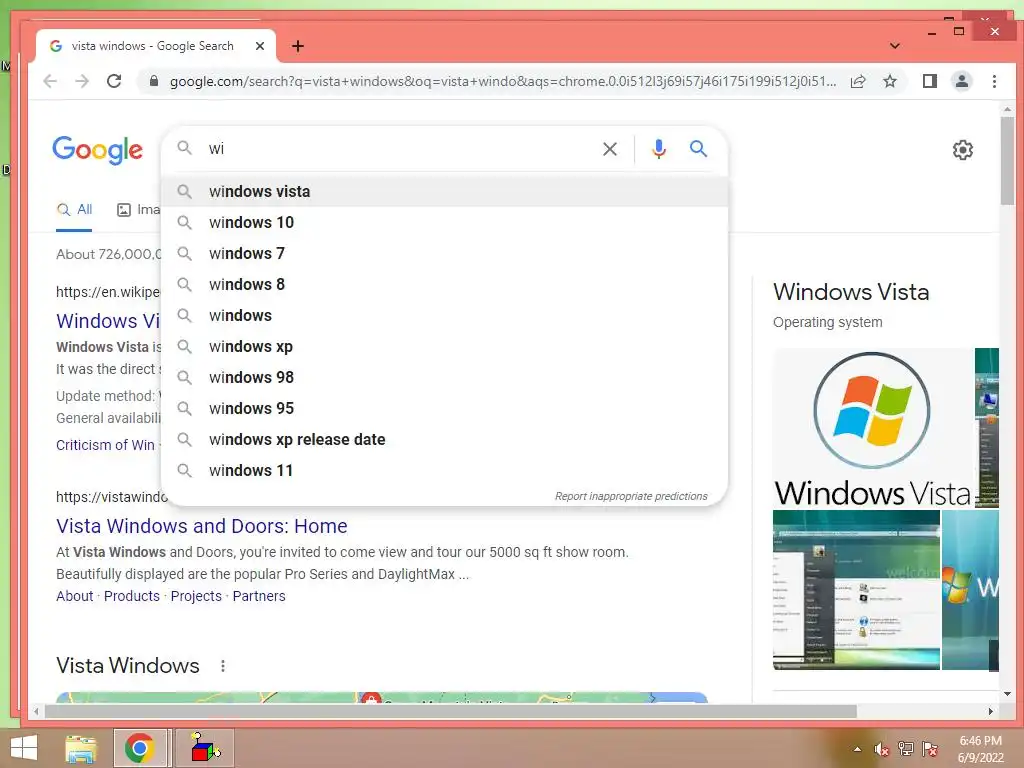The height and width of the screenshot is (768, 1024).
Task: Clear the search box with the X
Action: (x=610, y=149)
